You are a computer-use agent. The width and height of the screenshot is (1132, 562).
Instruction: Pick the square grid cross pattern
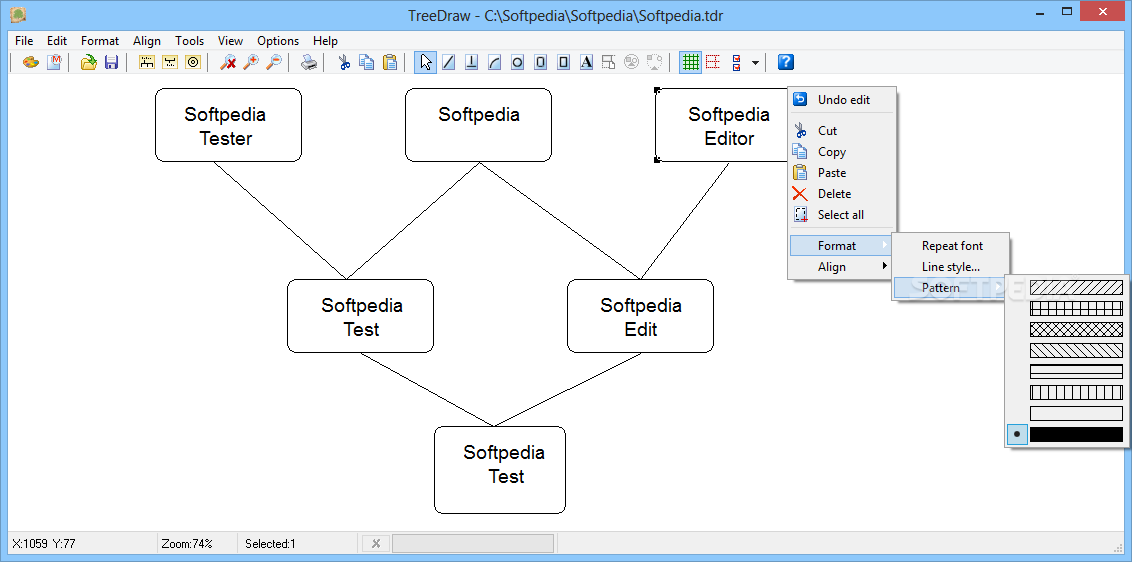pos(1076,308)
